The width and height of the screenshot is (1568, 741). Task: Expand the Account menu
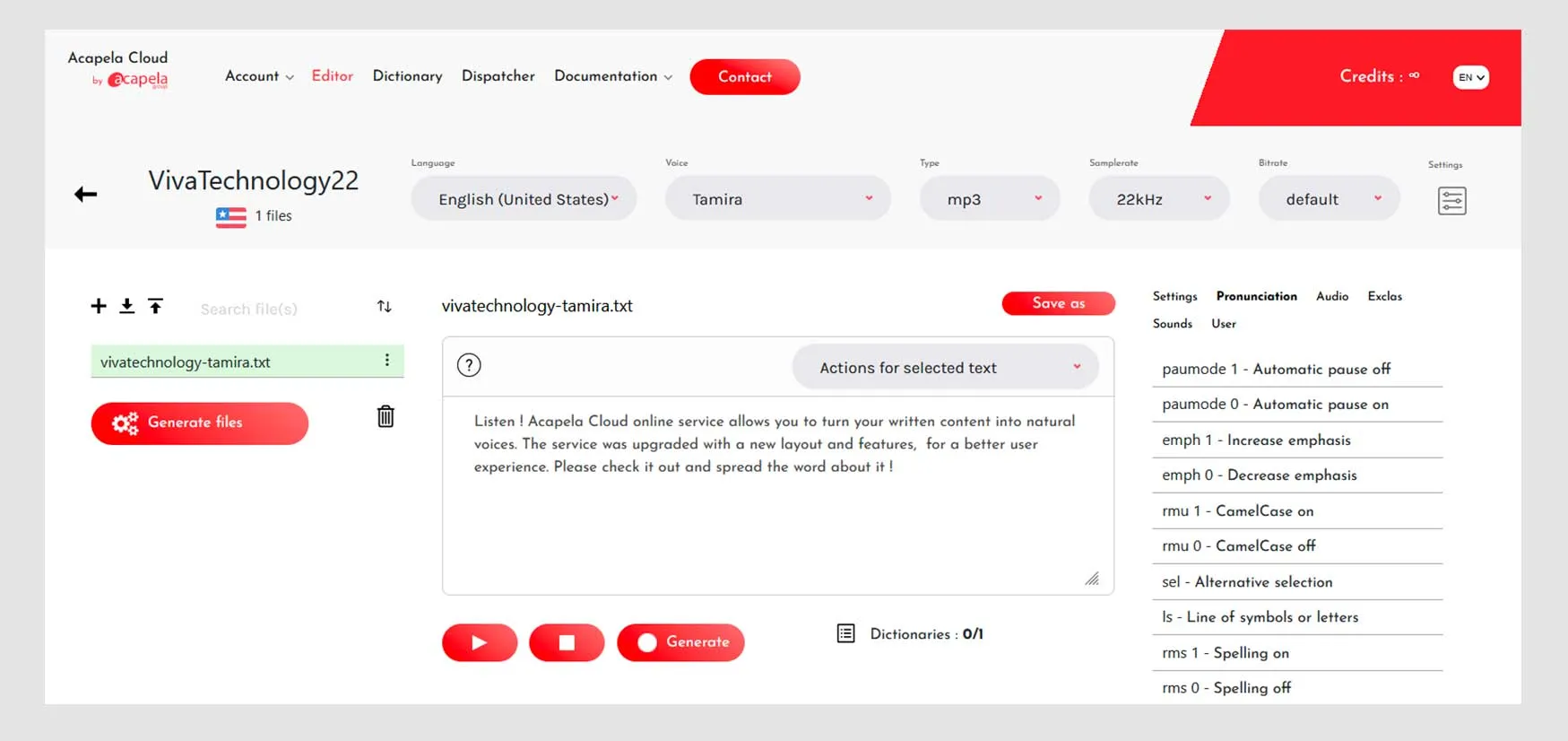tap(259, 76)
